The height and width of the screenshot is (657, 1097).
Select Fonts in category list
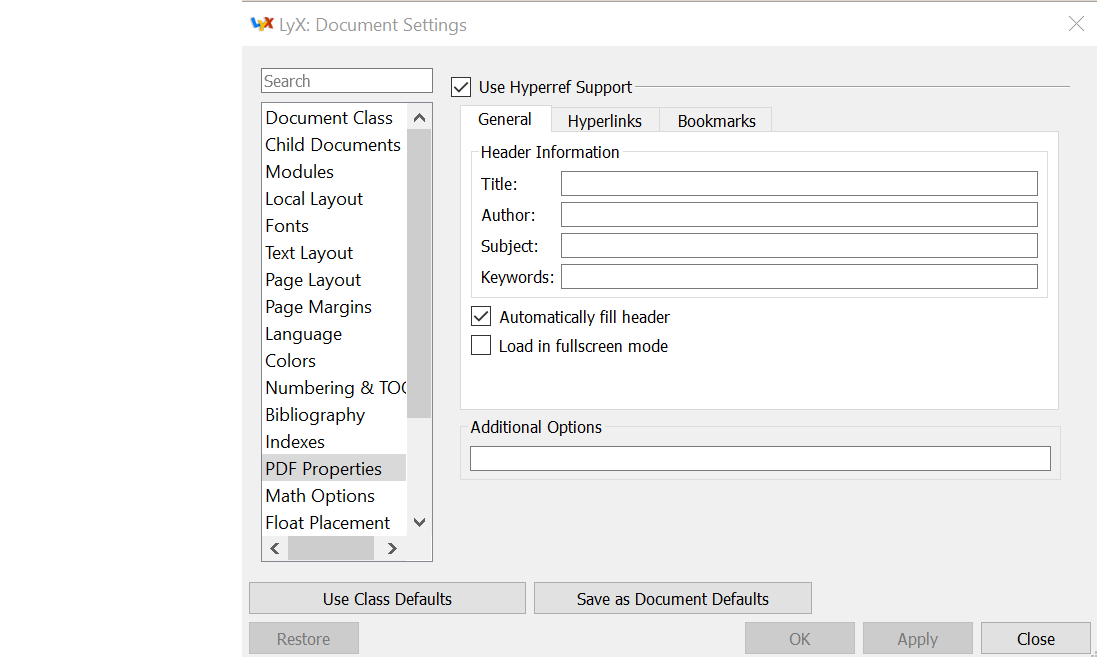[x=334, y=226]
